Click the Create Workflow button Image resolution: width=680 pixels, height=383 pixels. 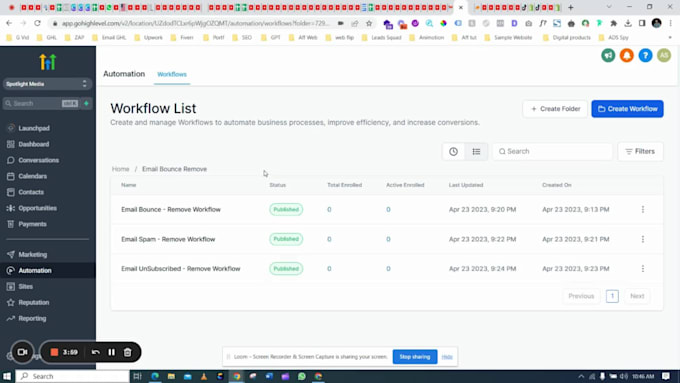tap(627, 109)
